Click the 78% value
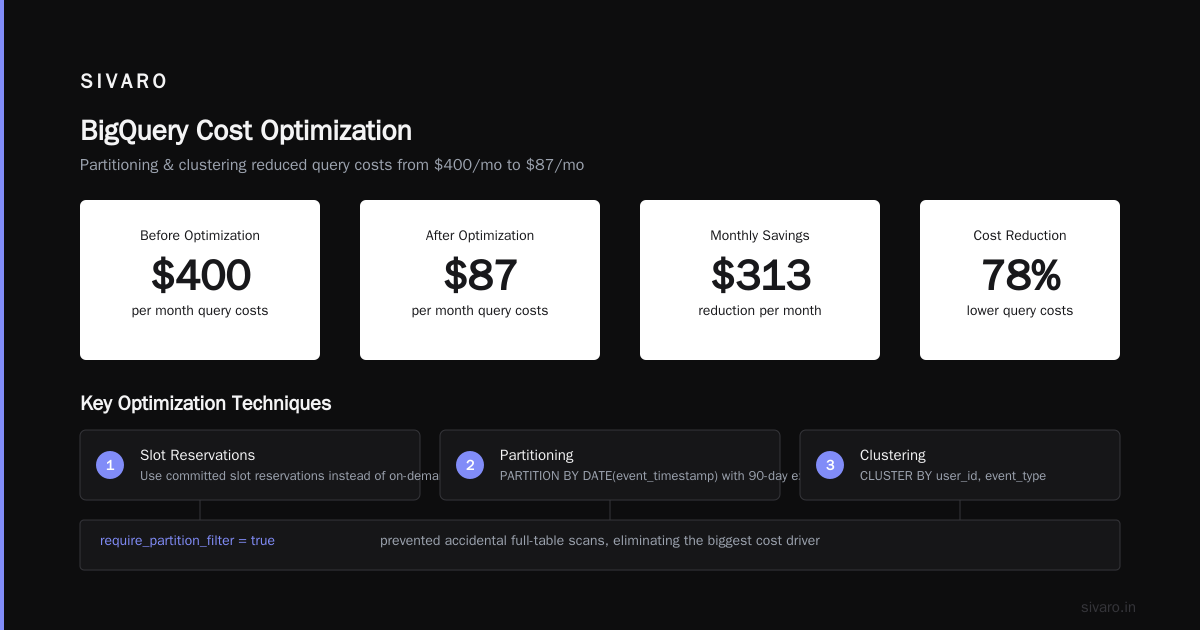This screenshot has height=630, width=1200. click(x=1020, y=275)
